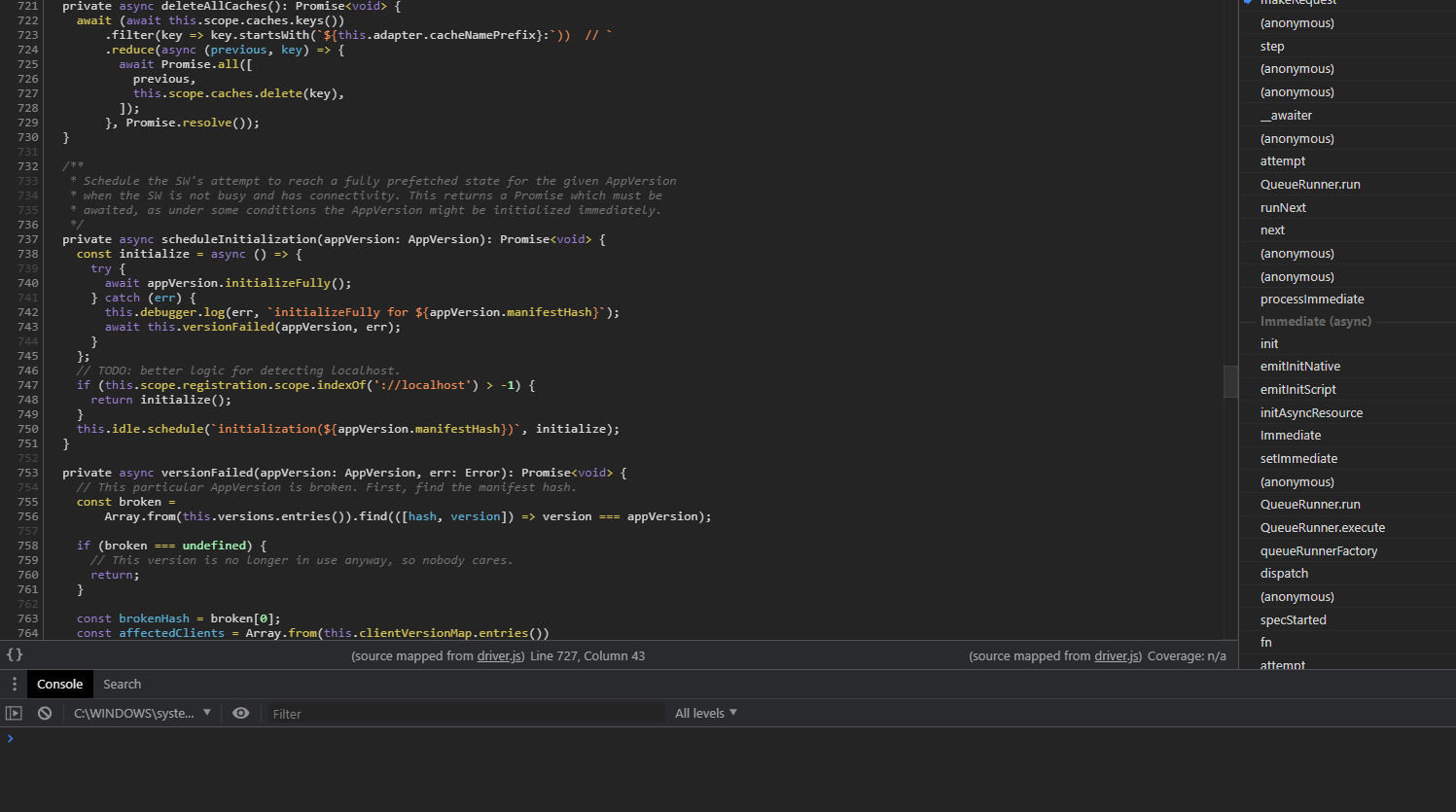Switch to the Search drawer tab
The width and height of the screenshot is (1456, 812).
pos(123,684)
